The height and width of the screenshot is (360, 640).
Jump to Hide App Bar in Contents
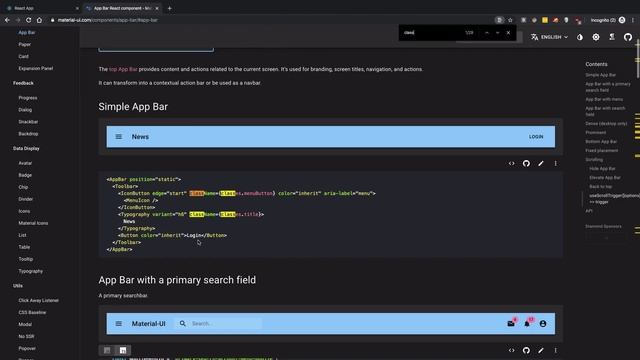[602, 169]
